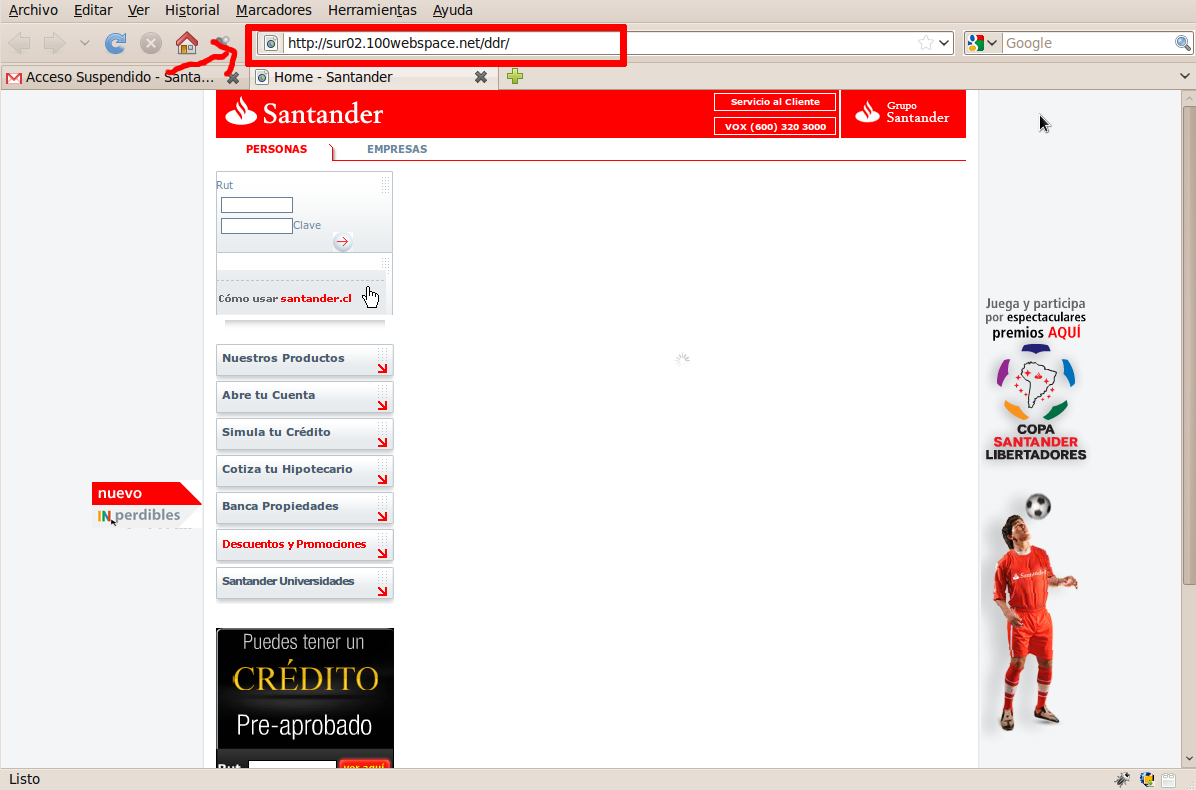The image size is (1196, 790).
Task: Open the Editar menu
Action: (x=92, y=11)
